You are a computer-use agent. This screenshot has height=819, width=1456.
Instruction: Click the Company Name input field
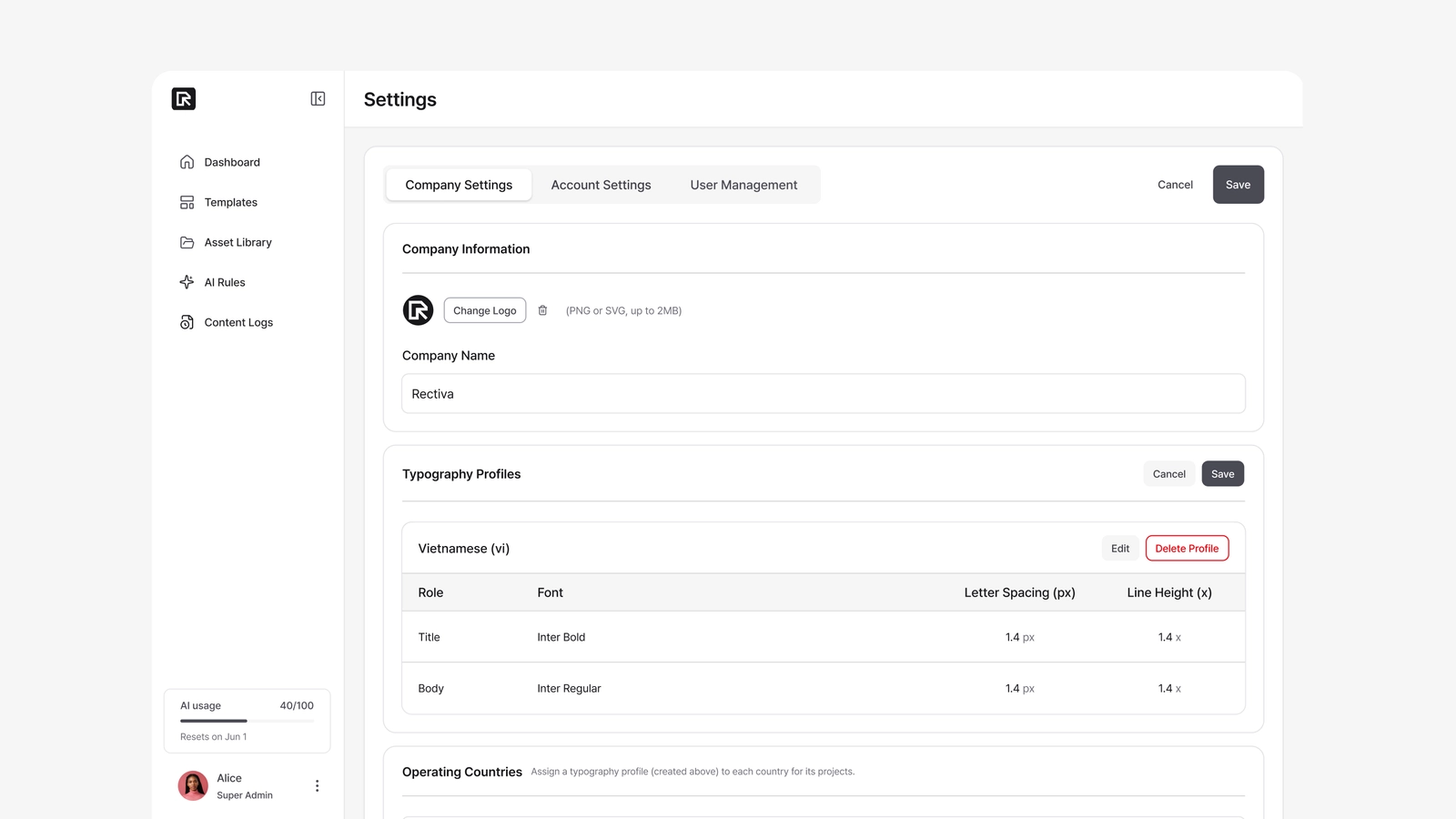pos(824,394)
